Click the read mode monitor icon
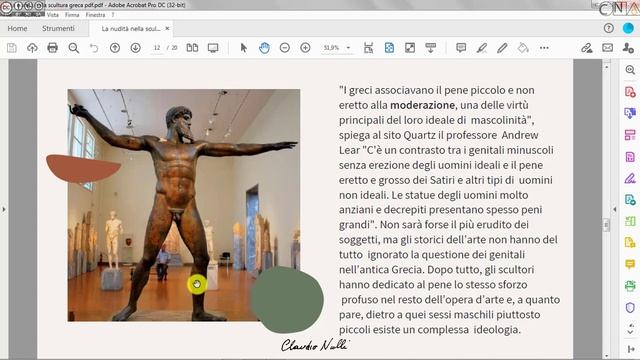This screenshot has height=360, width=640. point(213,48)
